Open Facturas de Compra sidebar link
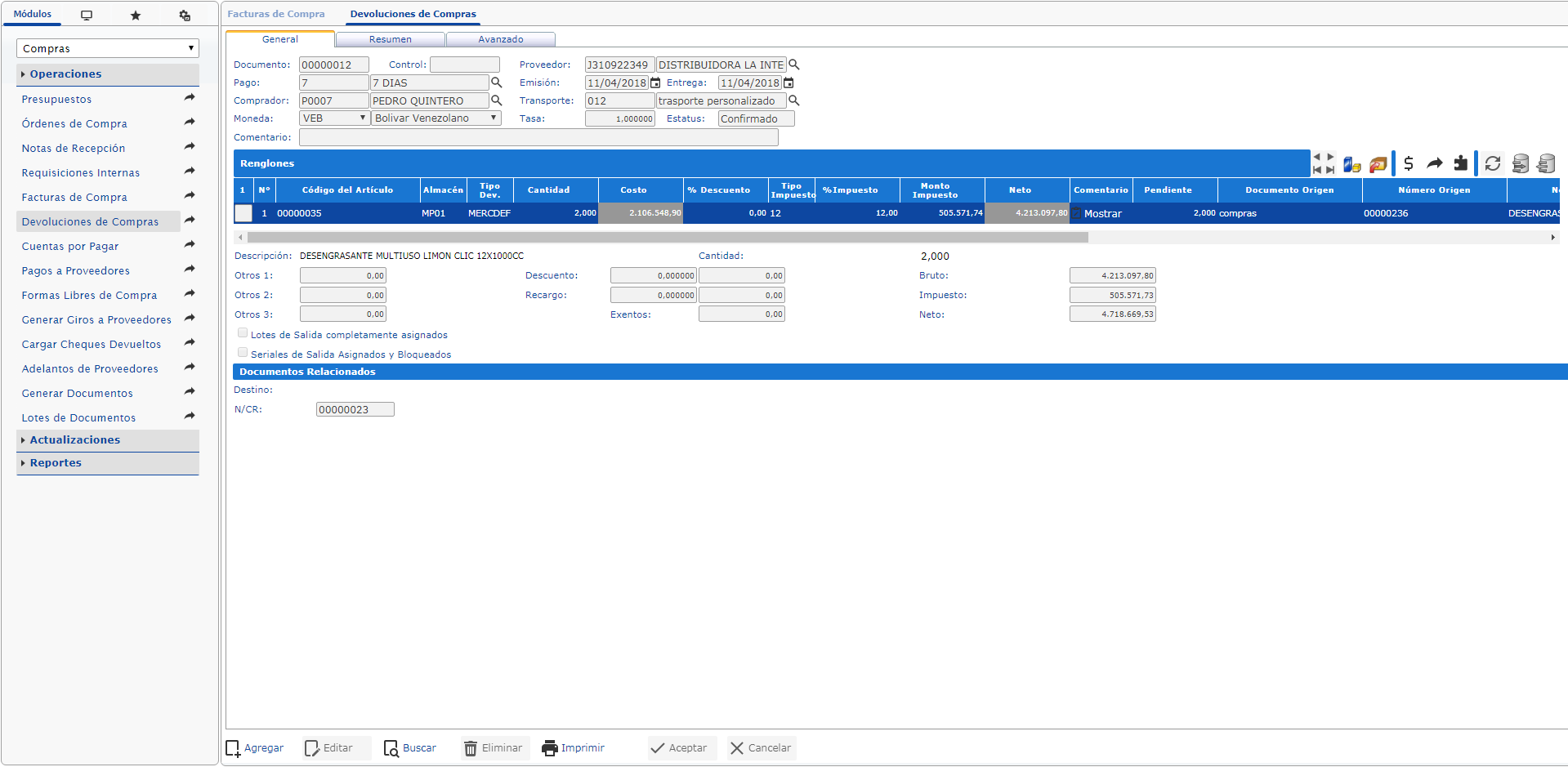 (74, 197)
